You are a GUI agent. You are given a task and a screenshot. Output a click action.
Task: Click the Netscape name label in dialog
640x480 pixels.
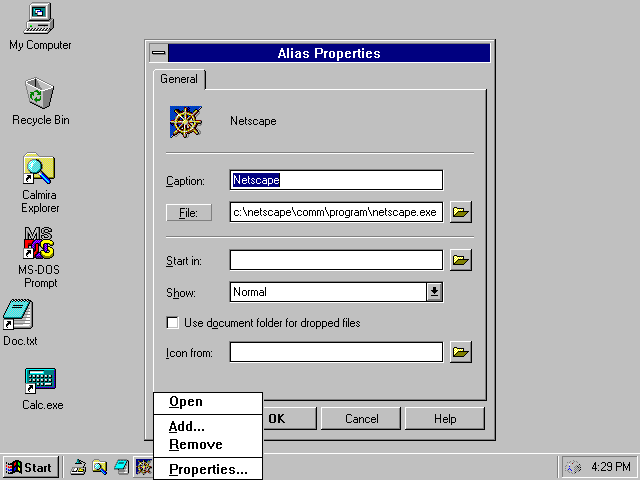point(253,121)
